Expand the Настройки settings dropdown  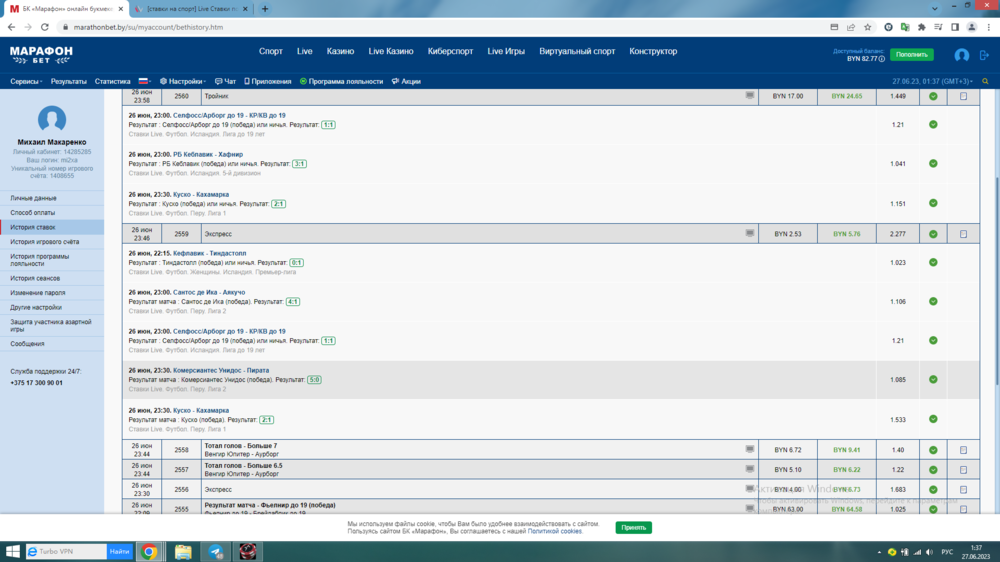coord(183,81)
